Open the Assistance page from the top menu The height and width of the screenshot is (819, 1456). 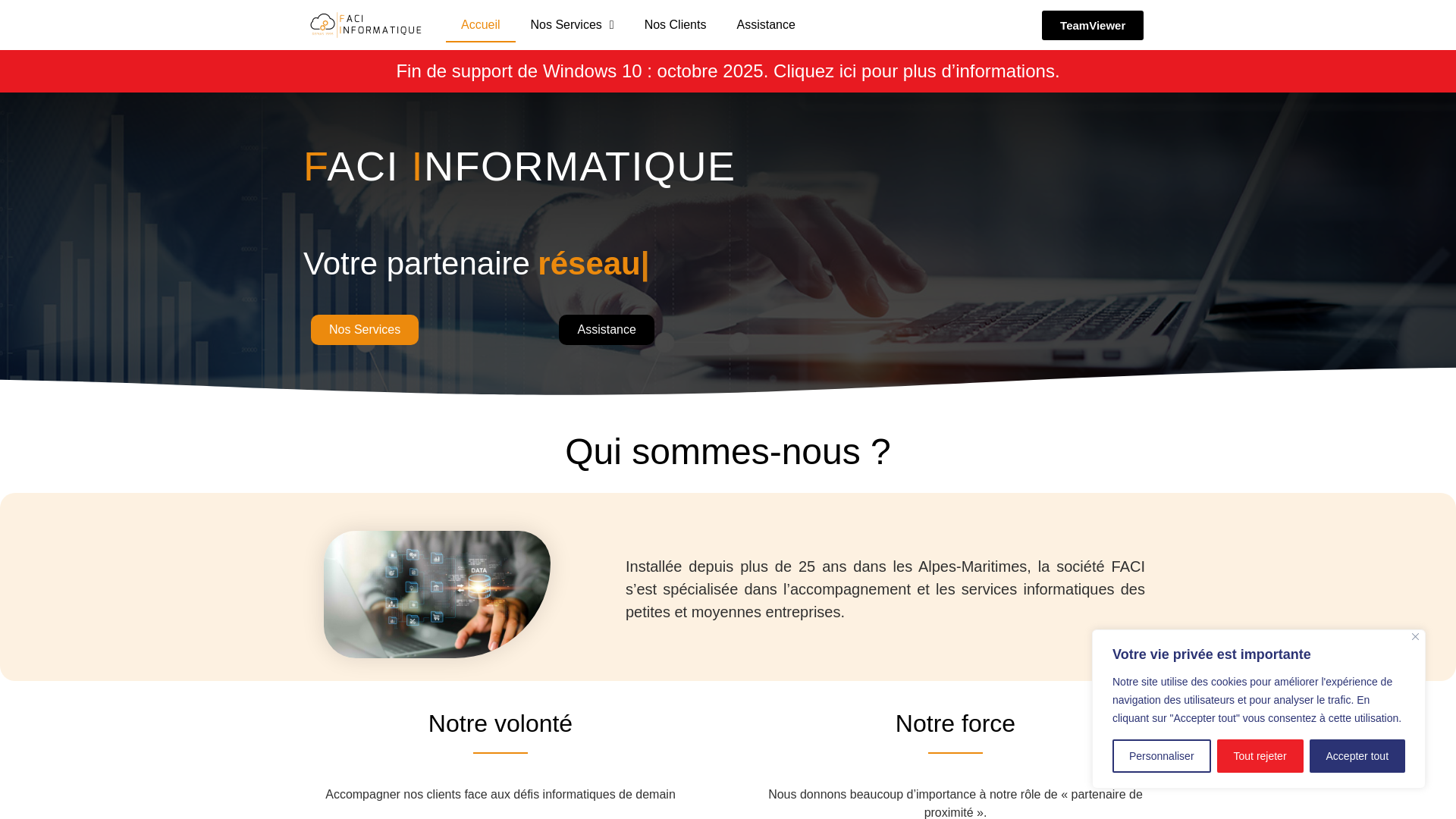pos(765,25)
